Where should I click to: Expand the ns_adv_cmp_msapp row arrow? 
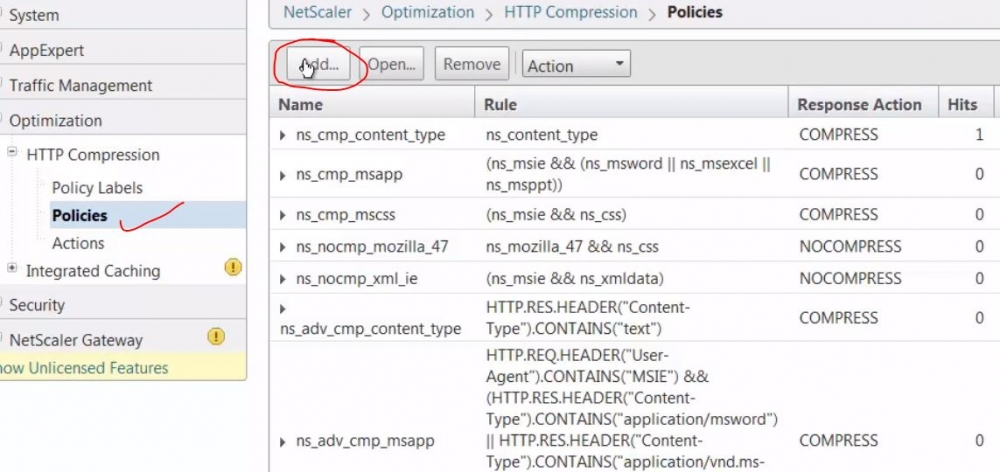[283, 441]
